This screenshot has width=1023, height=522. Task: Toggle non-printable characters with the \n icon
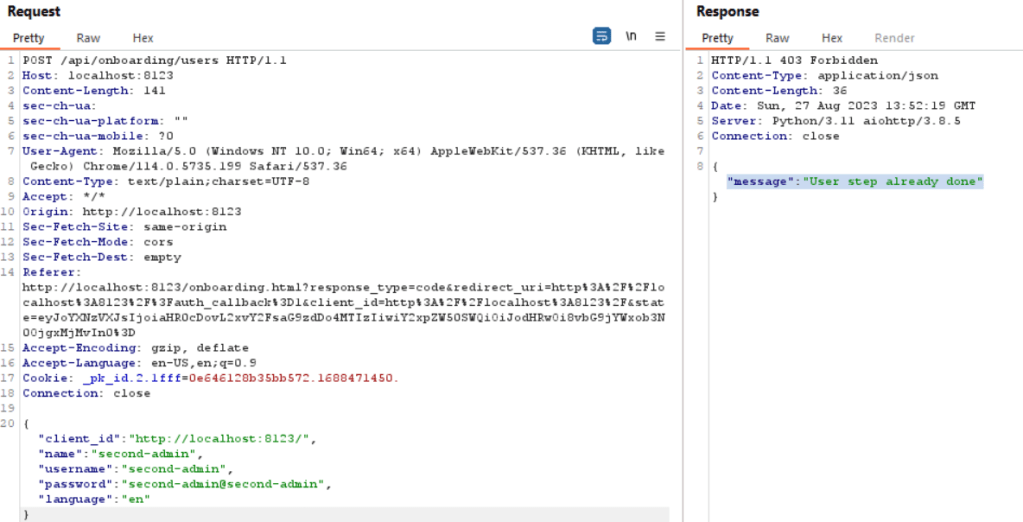pyautogui.click(x=631, y=37)
